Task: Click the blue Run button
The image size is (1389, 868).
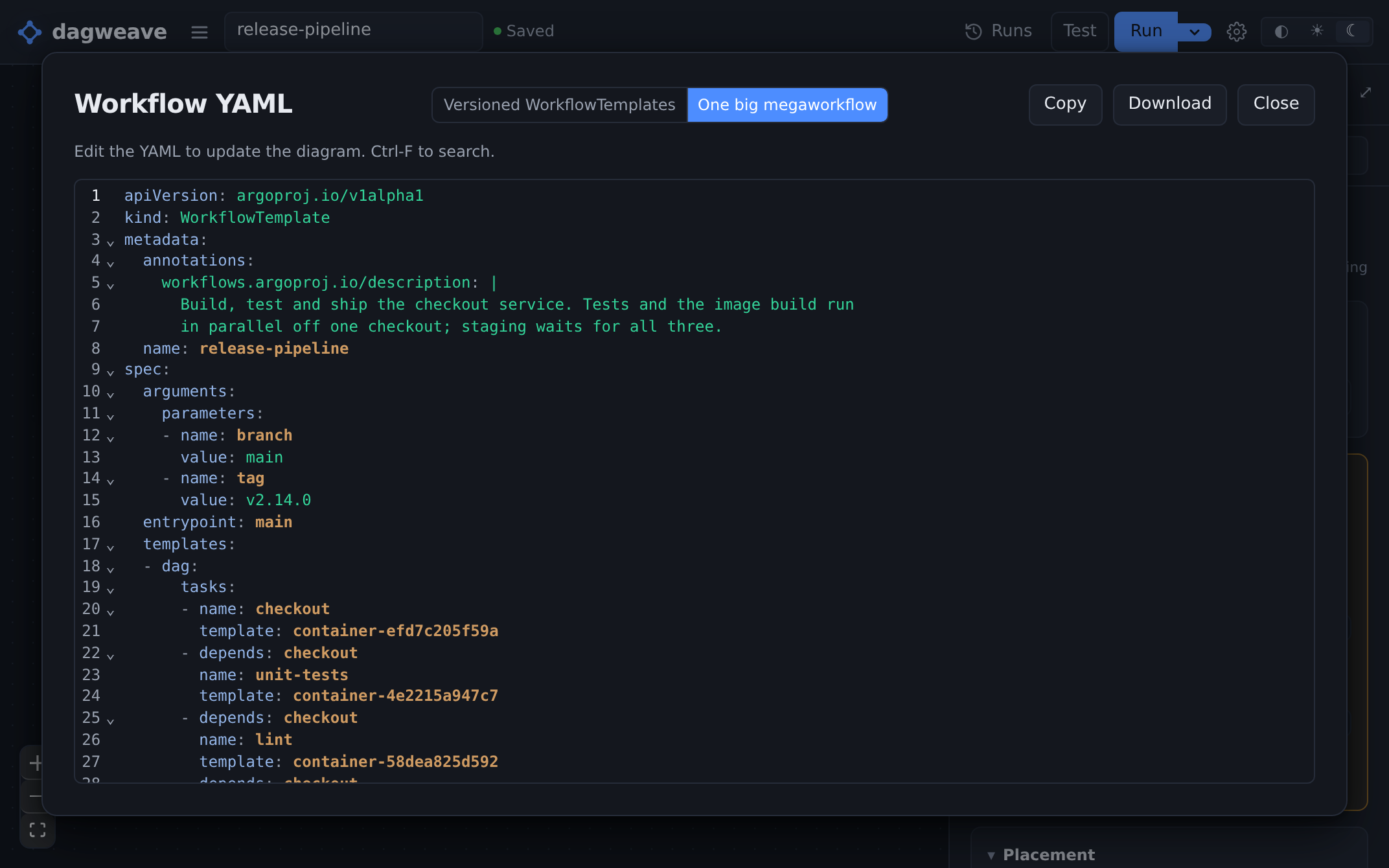Action: click(x=1146, y=31)
